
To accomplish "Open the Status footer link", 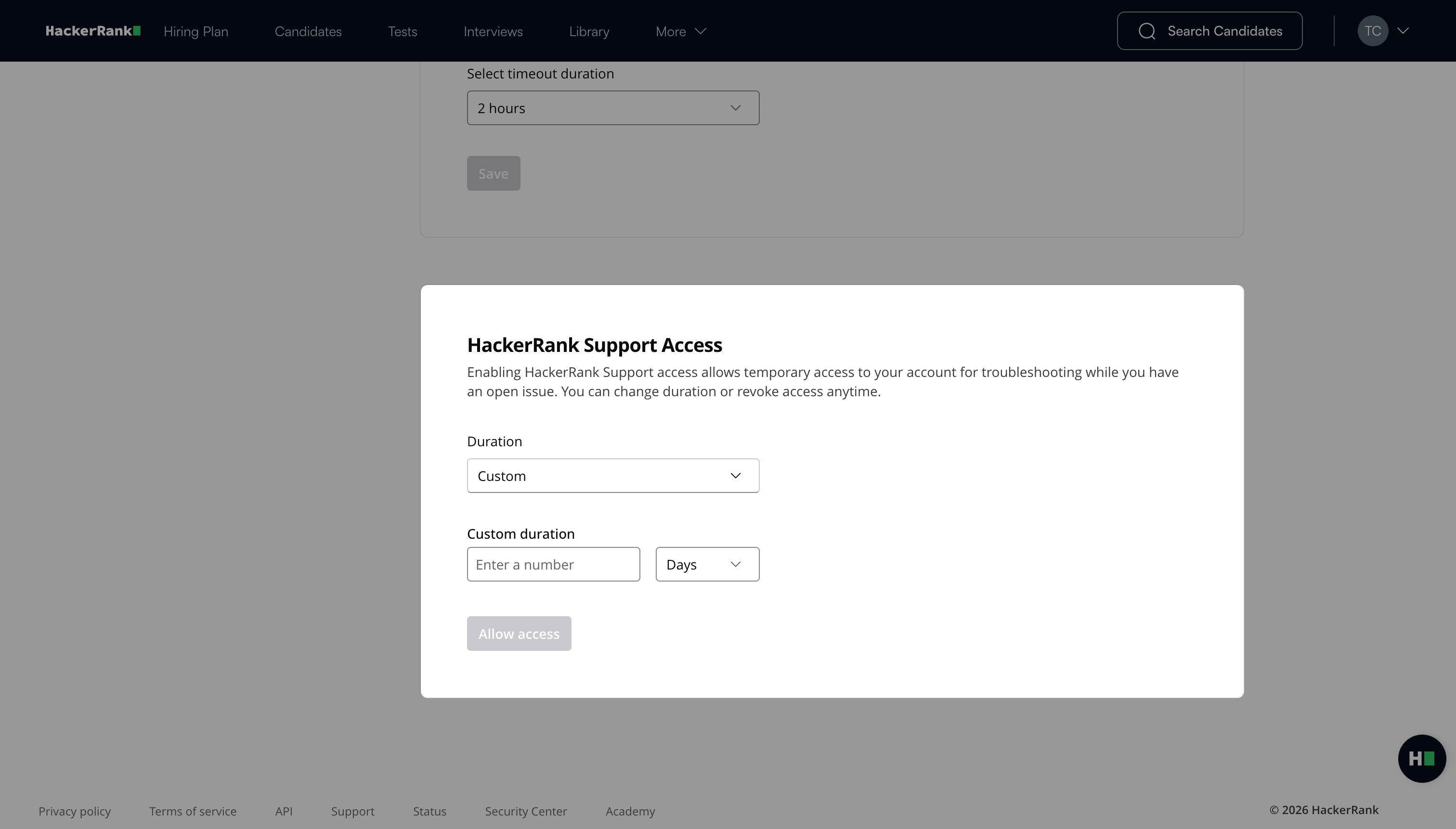I will pyautogui.click(x=430, y=811).
